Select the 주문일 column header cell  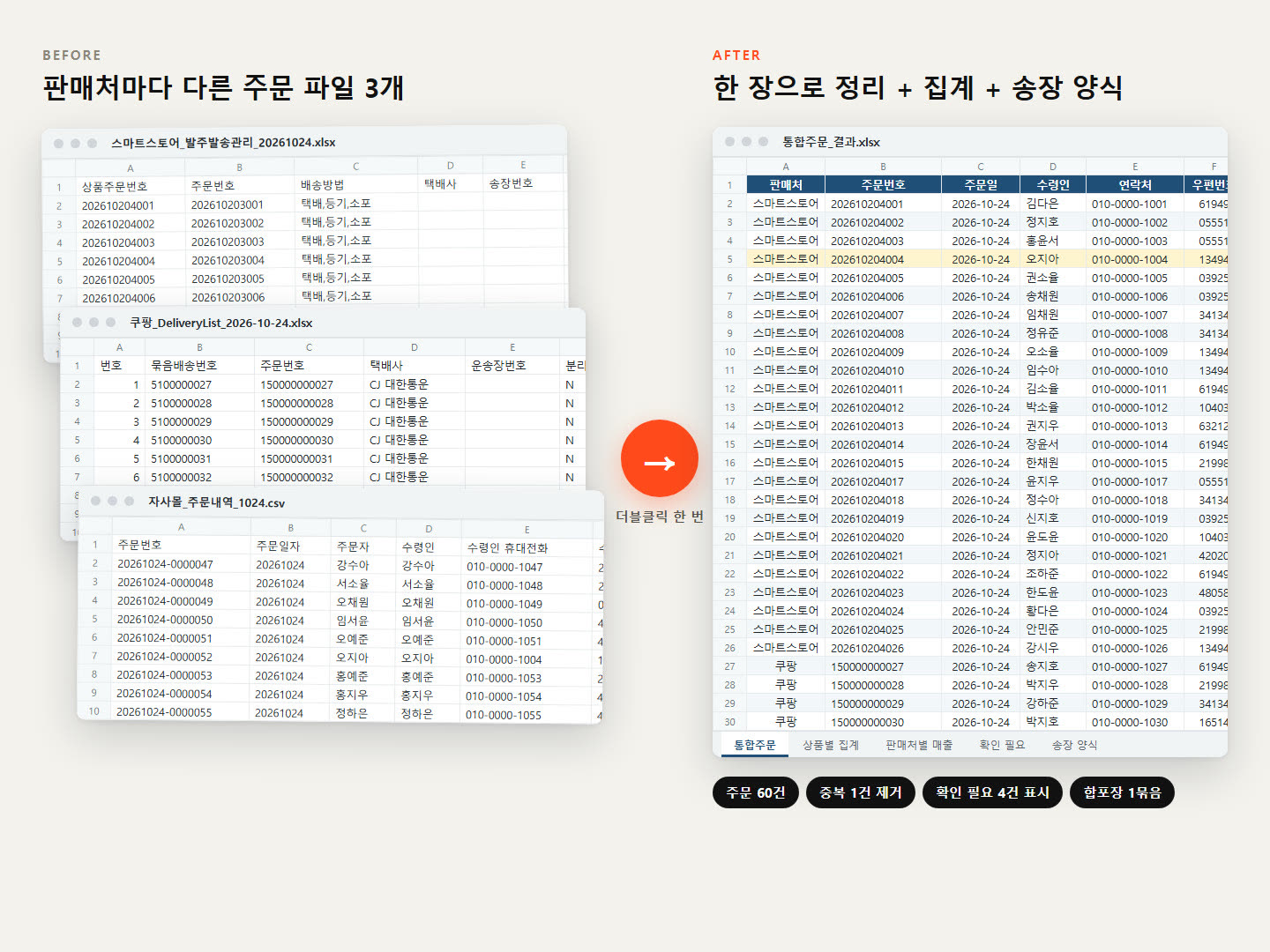click(981, 184)
